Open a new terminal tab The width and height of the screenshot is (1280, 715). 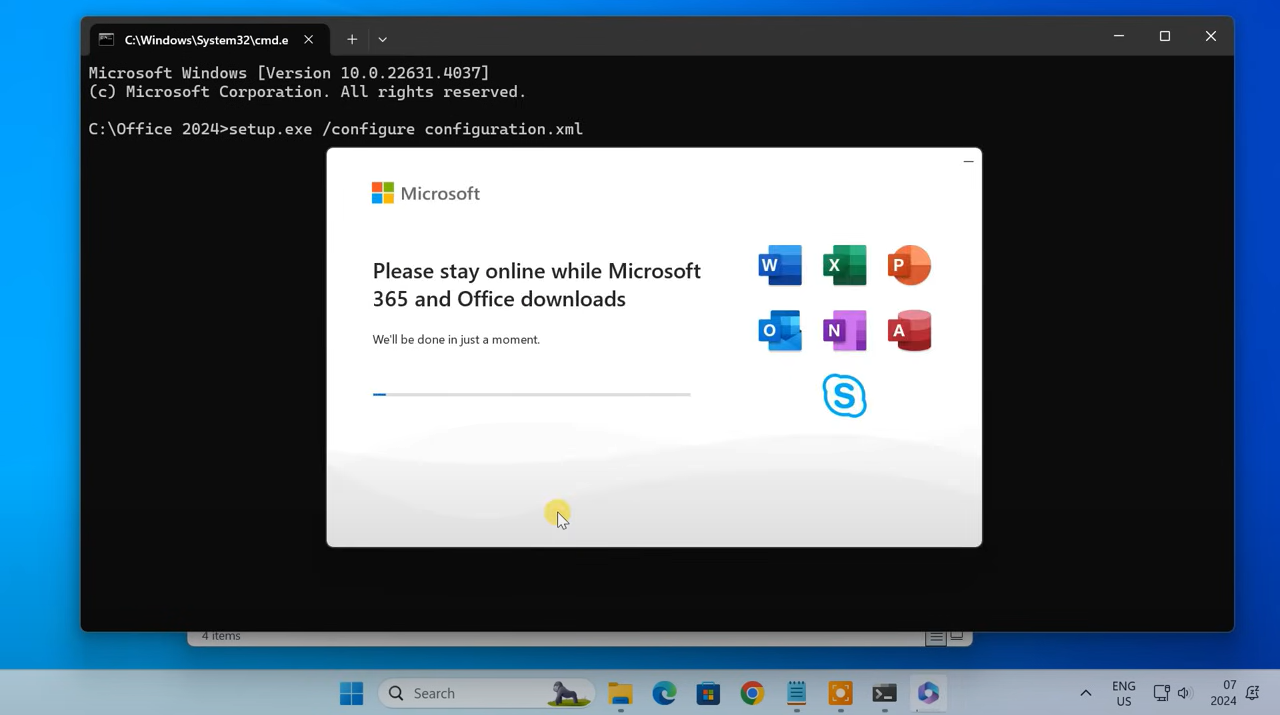point(352,40)
